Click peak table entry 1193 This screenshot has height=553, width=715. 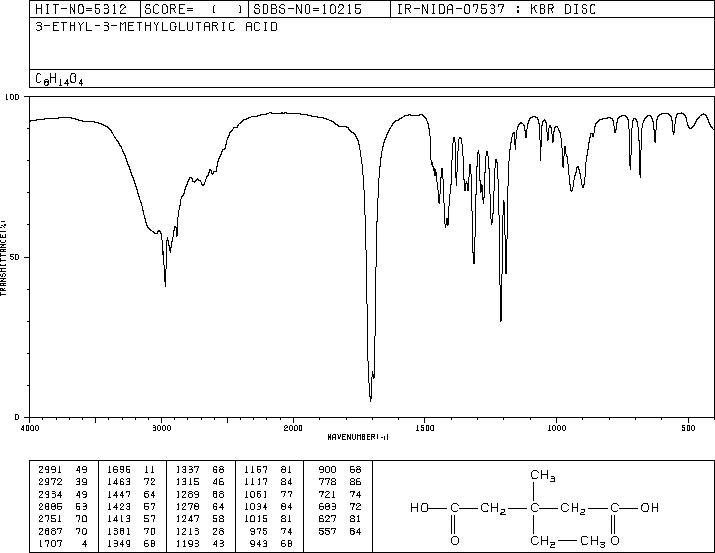tap(187, 543)
